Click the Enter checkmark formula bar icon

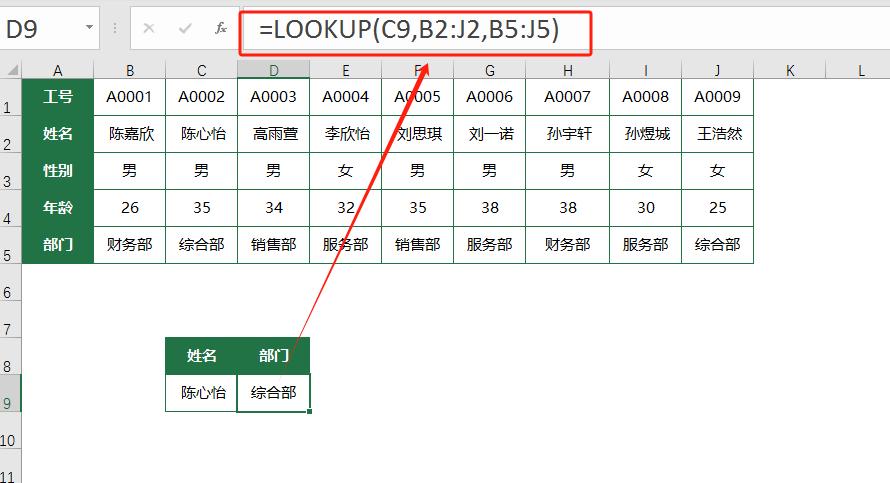184,28
